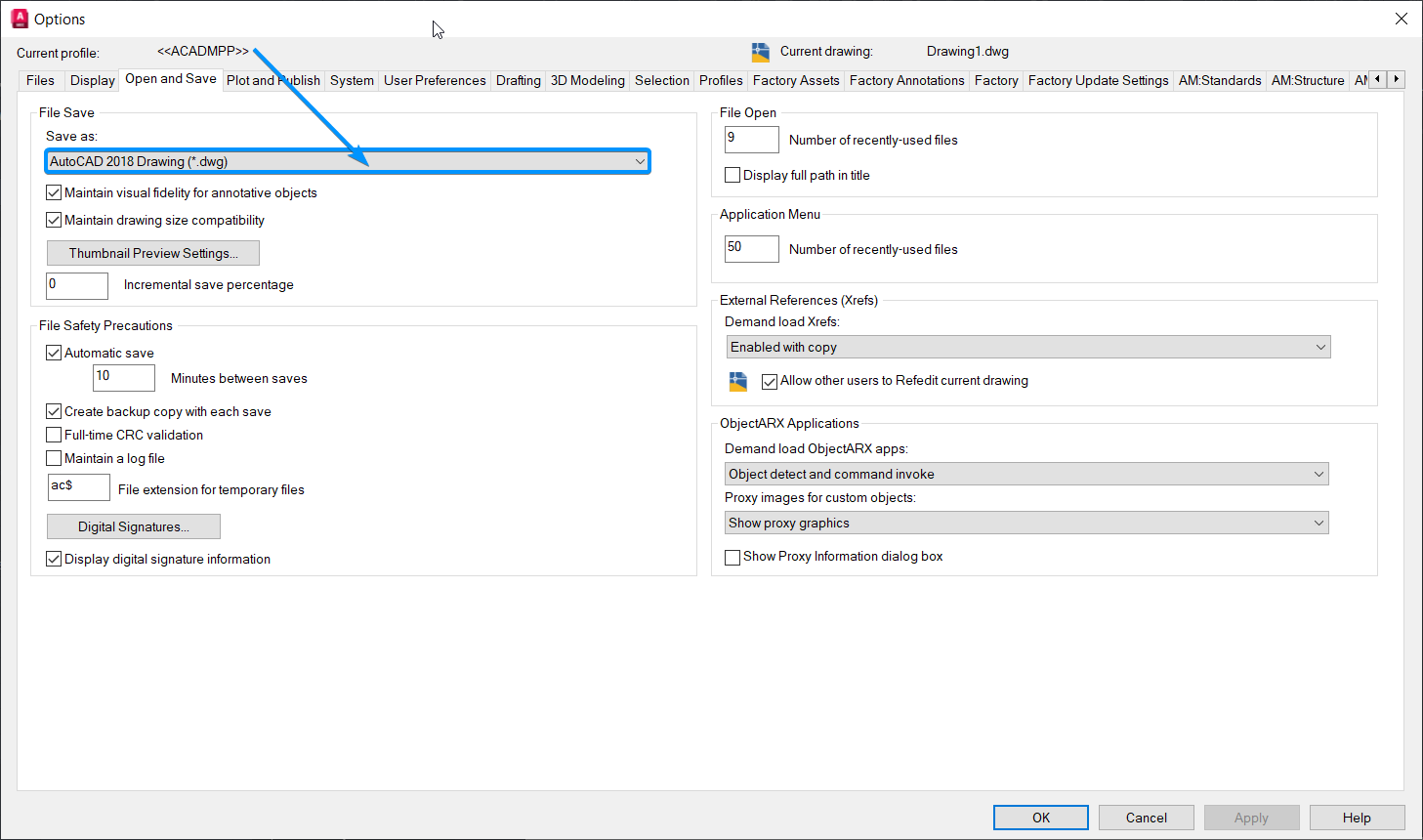Click the AutoCAD logo in the title bar
The image size is (1423, 840).
(x=16, y=18)
